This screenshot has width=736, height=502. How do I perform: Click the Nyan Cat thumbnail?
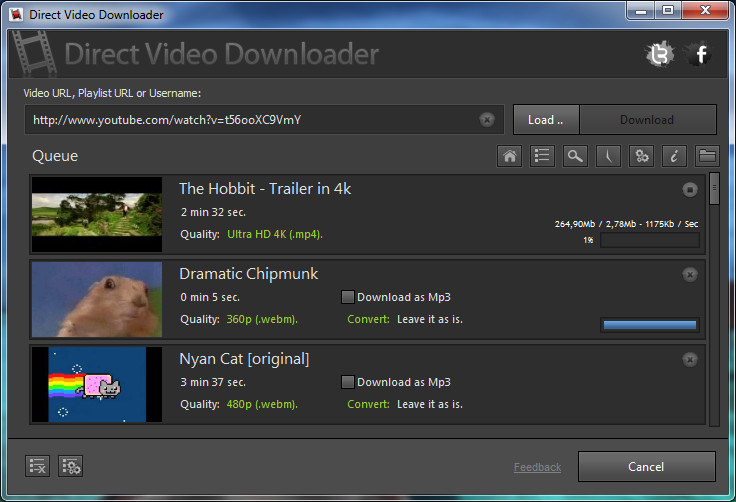coord(97,385)
